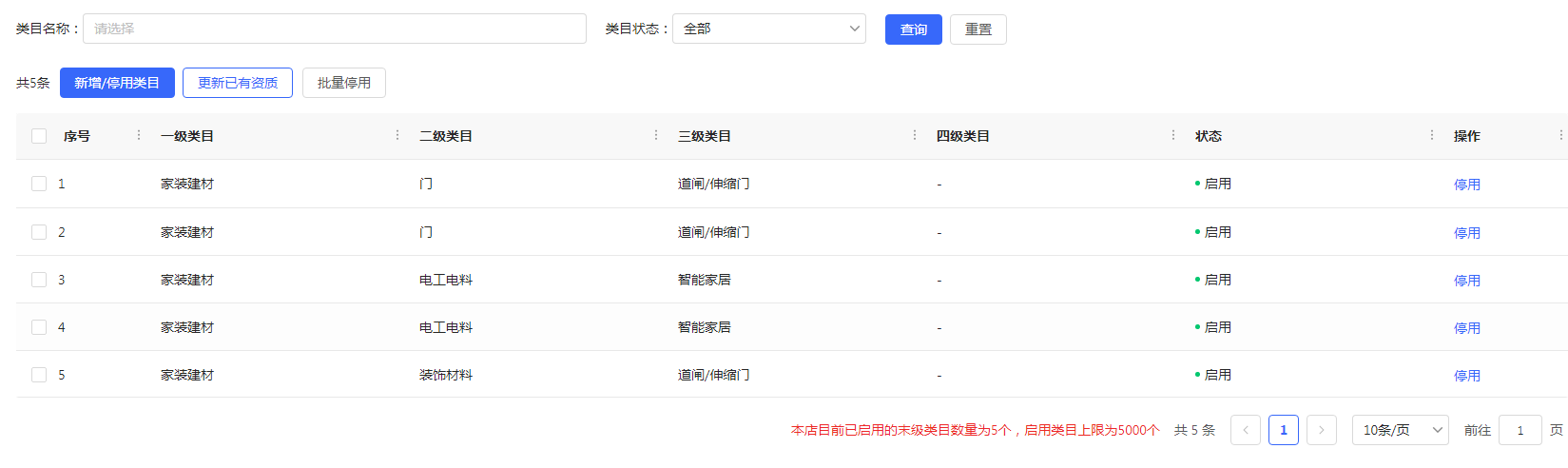Open column menu for 三级类目 header
This screenshot has height=468, width=1568.
pos(915,135)
